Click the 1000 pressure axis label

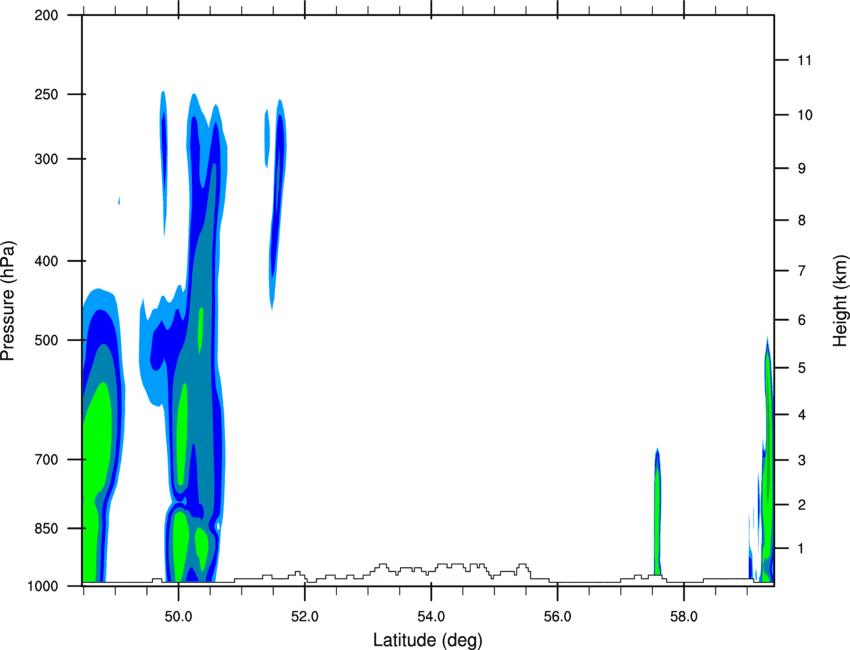43,586
